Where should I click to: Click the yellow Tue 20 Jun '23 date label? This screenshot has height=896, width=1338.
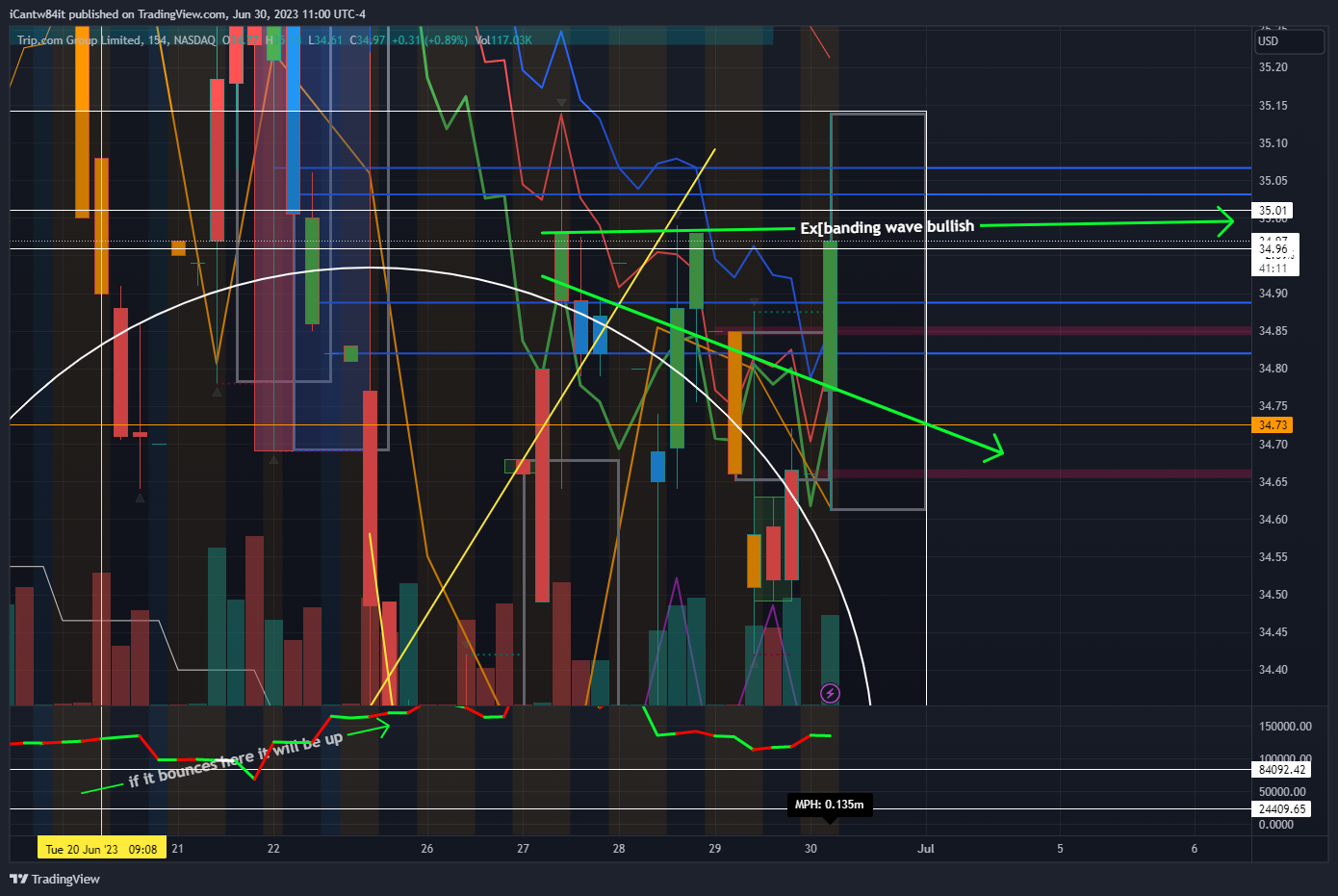click(x=101, y=849)
